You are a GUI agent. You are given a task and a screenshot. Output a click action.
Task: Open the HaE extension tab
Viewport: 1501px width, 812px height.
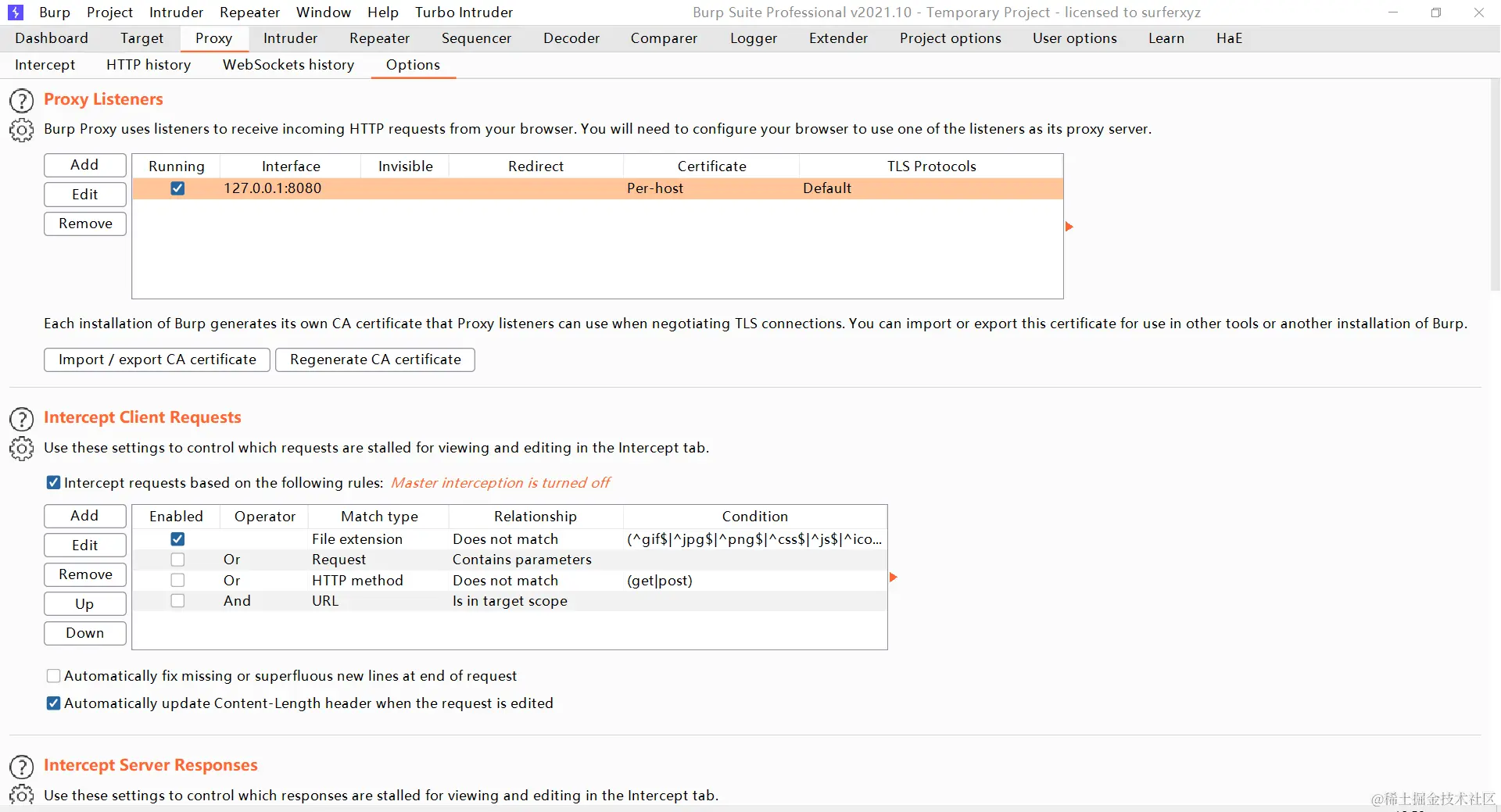tap(1229, 38)
